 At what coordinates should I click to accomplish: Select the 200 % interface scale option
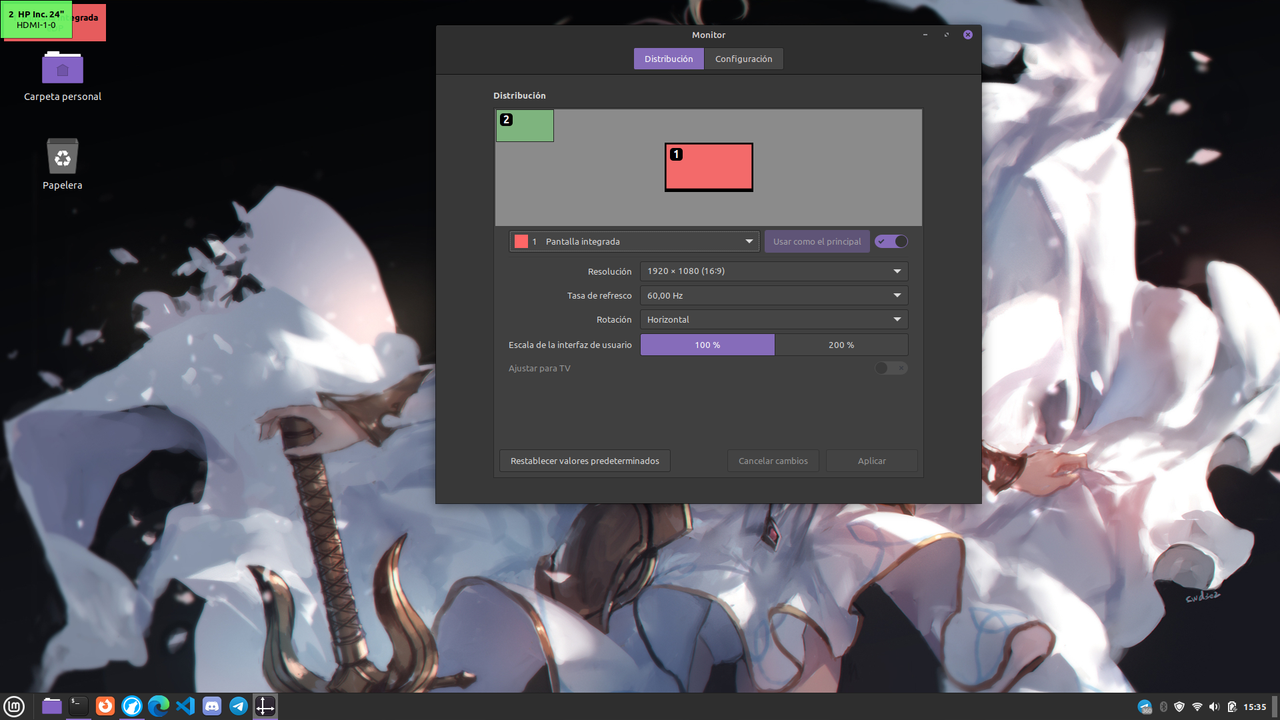point(841,344)
